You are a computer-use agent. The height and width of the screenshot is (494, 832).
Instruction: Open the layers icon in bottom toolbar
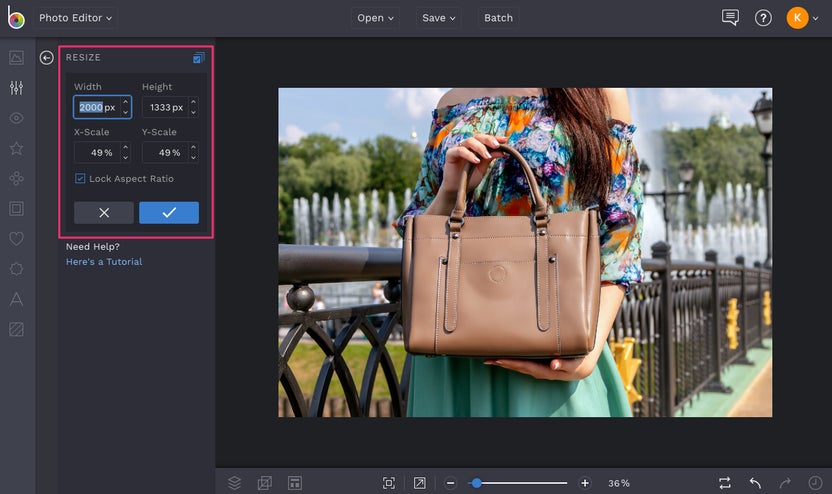(234, 483)
